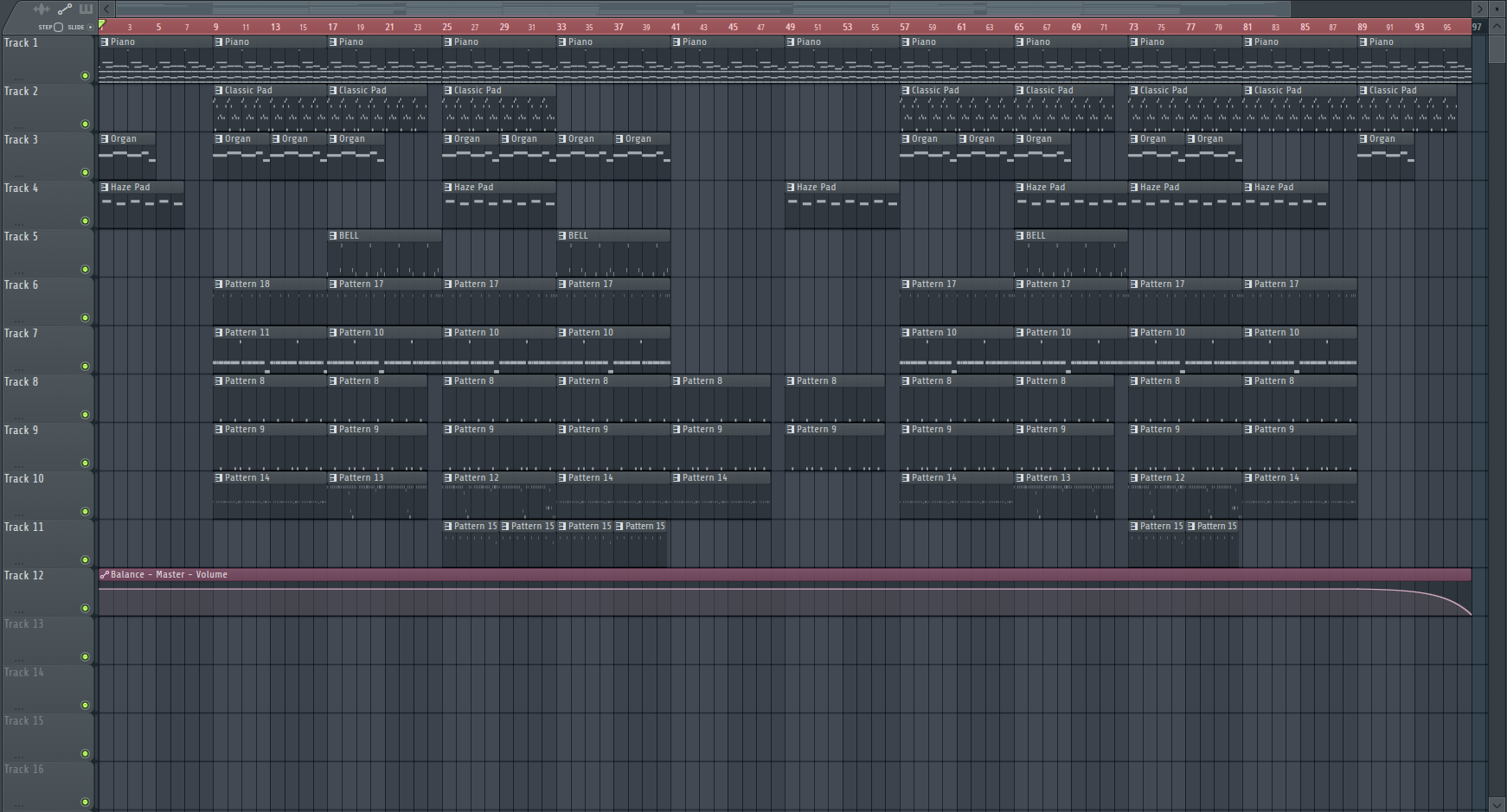Click the square zoom button in the top-right corner
Screen dimensions: 1507x812
tap(1497, 9)
